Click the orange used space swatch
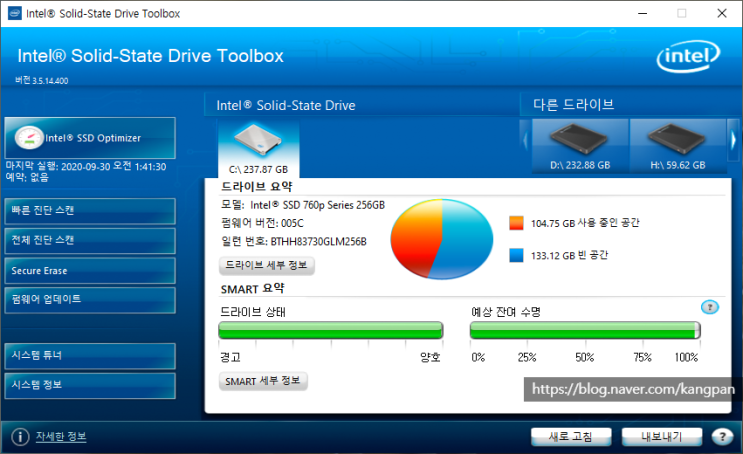The image size is (743, 454). pyautogui.click(x=516, y=223)
